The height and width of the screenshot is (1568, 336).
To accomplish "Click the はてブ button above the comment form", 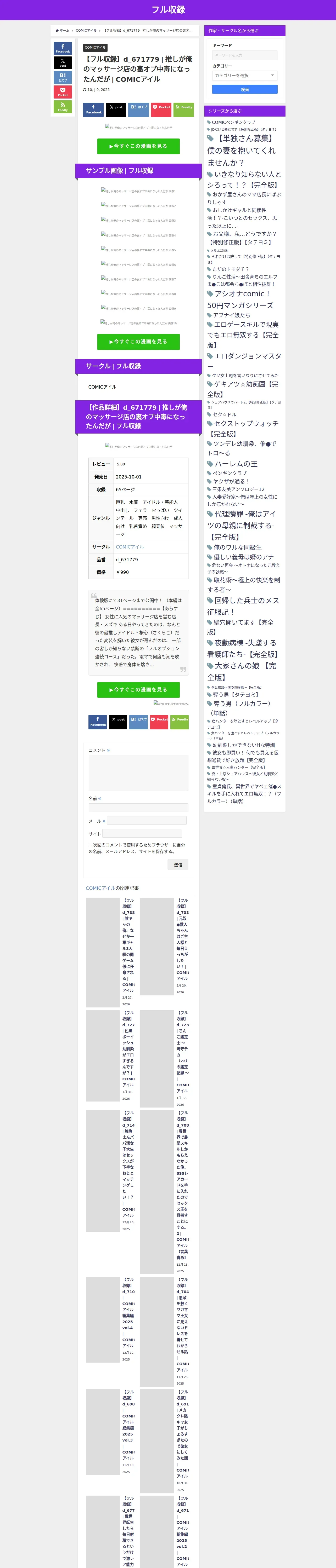I will click(138, 722).
